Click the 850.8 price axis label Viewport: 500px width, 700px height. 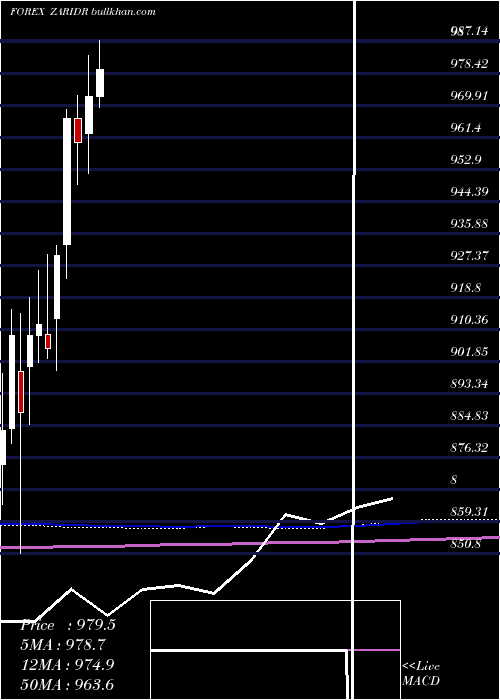466,544
